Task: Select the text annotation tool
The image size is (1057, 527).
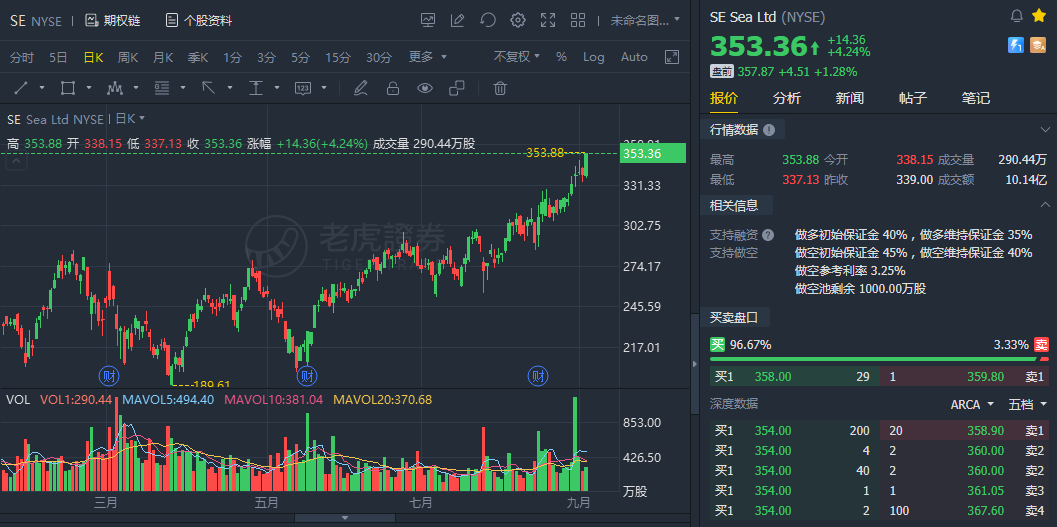Action: click(x=255, y=88)
